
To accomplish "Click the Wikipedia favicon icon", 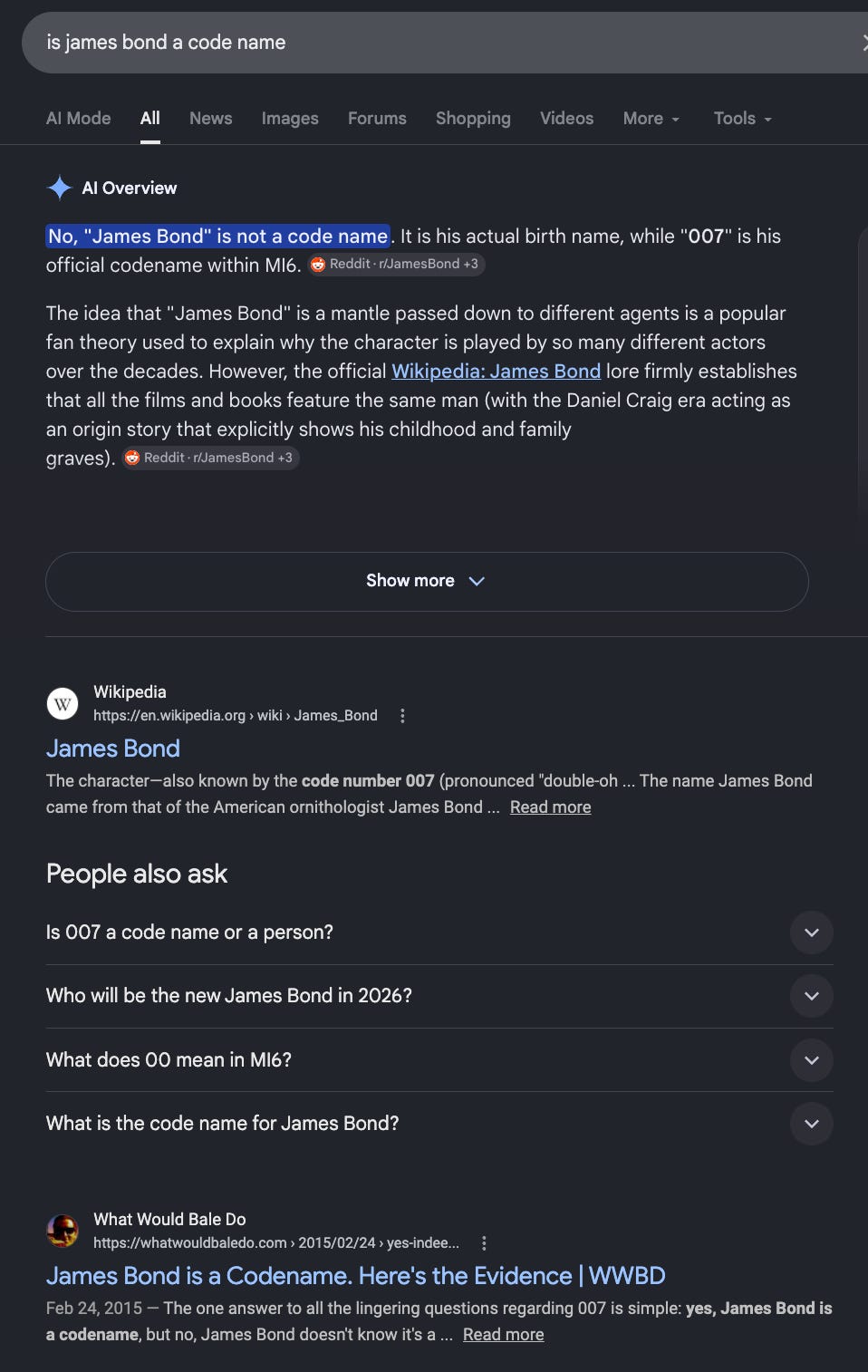I will pyautogui.click(x=63, y=703).
